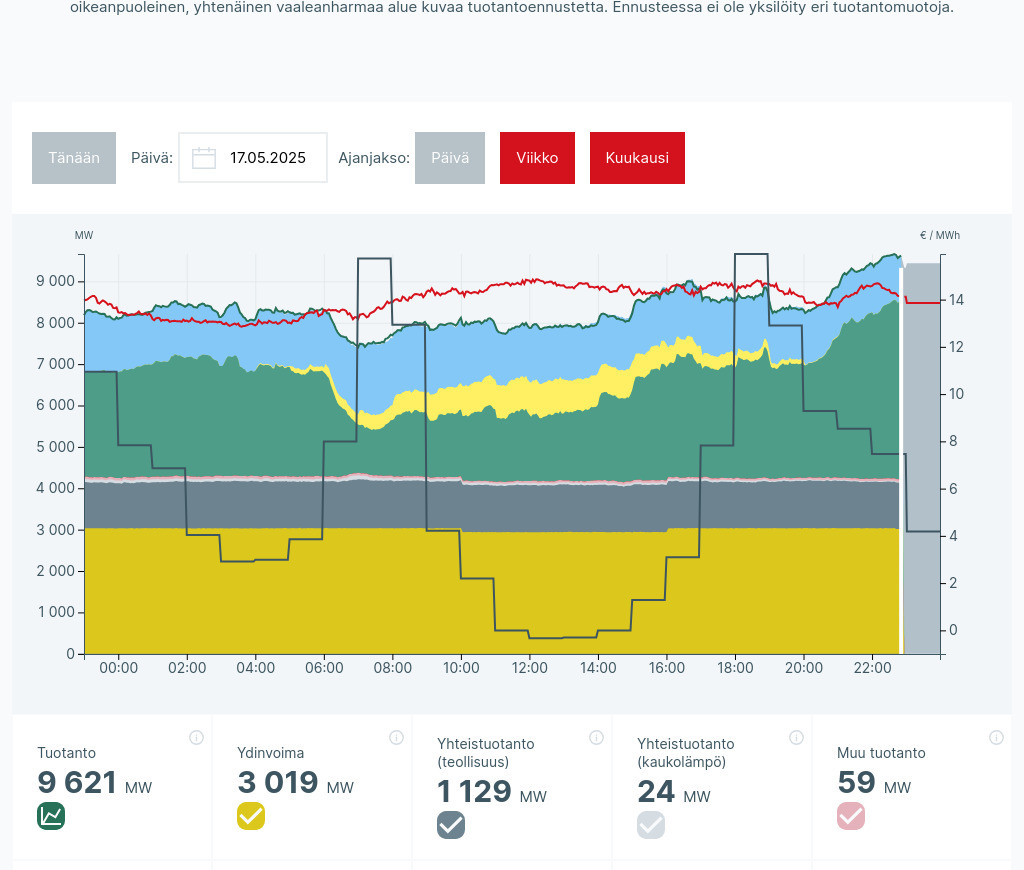Disable the Yhteistuotanto (kaukolämpö) checkbox
Screen dimensions: 1024x870
pyautogui.click(x=651, y=825)
